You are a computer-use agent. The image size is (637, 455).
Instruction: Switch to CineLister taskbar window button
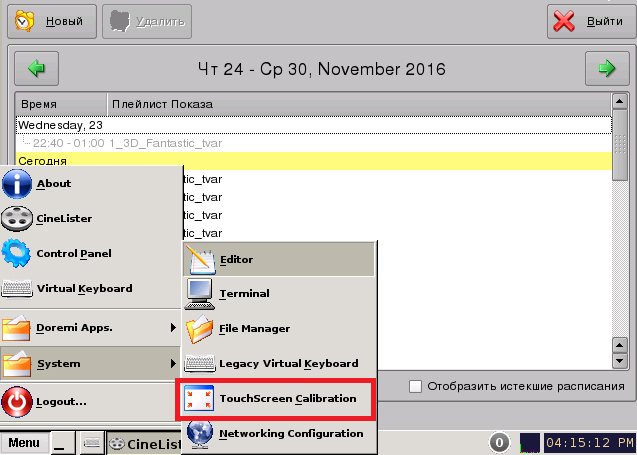click(144, 444)
